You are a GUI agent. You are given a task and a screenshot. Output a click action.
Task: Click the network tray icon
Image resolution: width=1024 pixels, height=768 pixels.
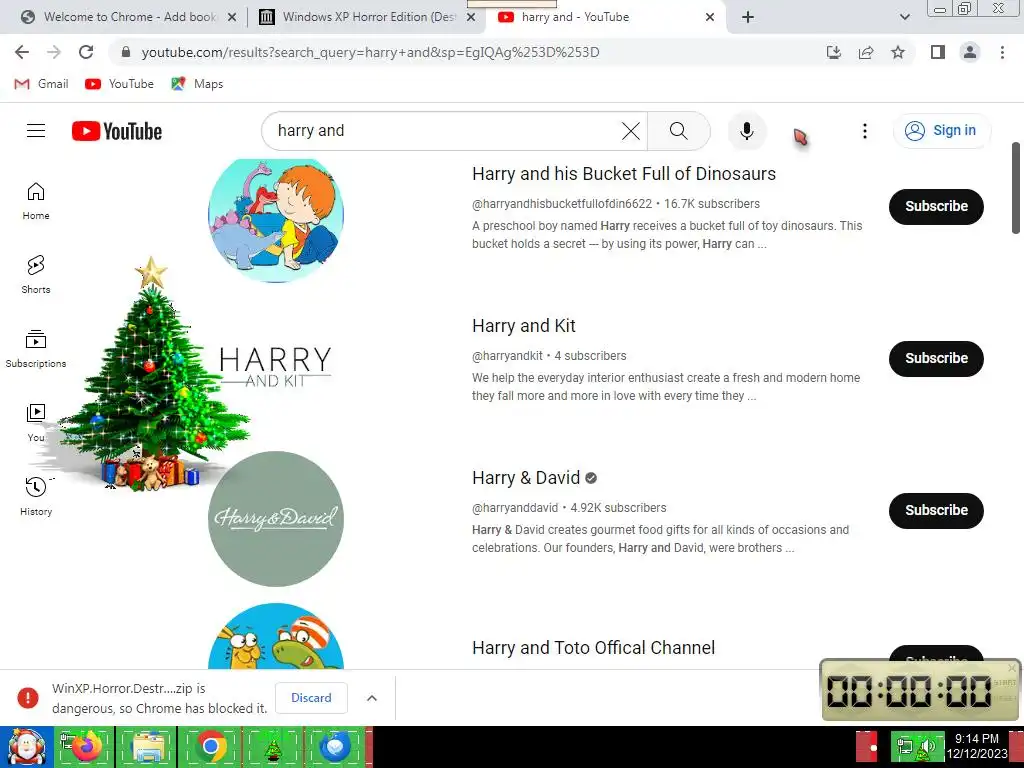click(904, 746)
